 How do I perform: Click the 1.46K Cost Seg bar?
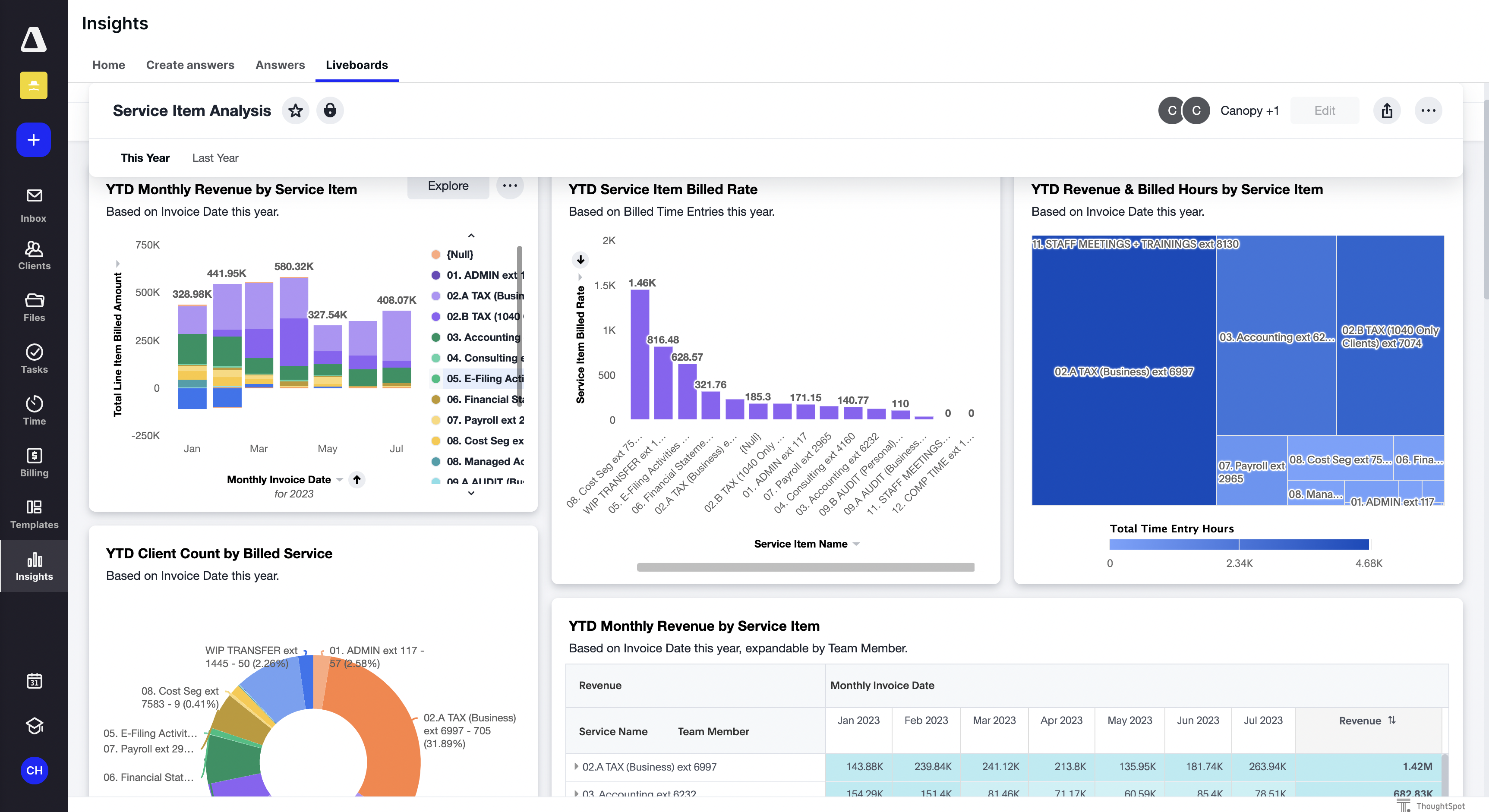[x=639, y=354]
